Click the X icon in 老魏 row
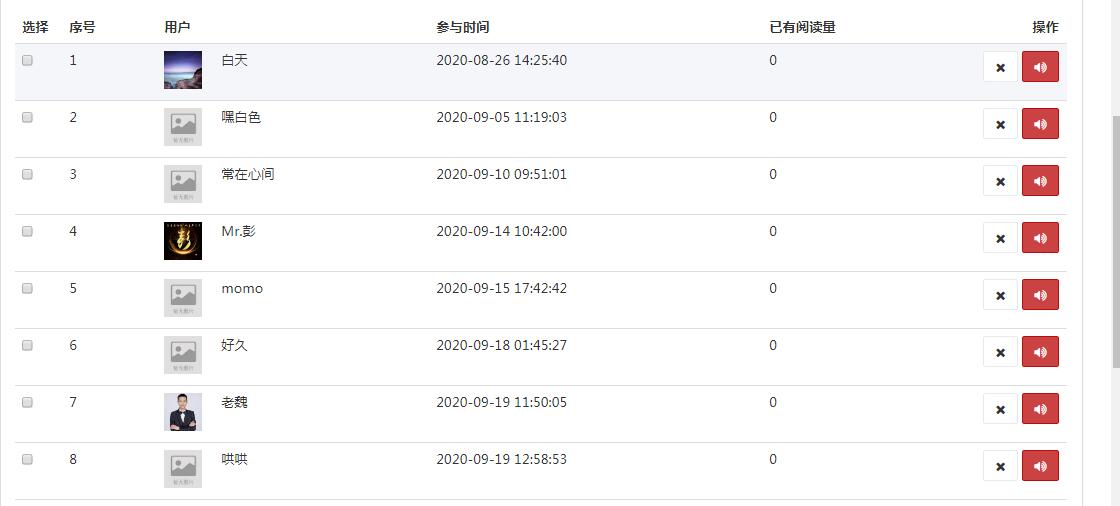 (1000, 409)
